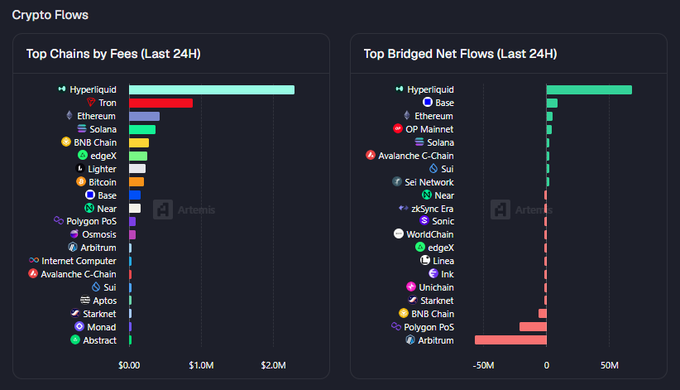
Task: Click the Base icon in Net Flows chart
Action: click(x=428, y=102)
